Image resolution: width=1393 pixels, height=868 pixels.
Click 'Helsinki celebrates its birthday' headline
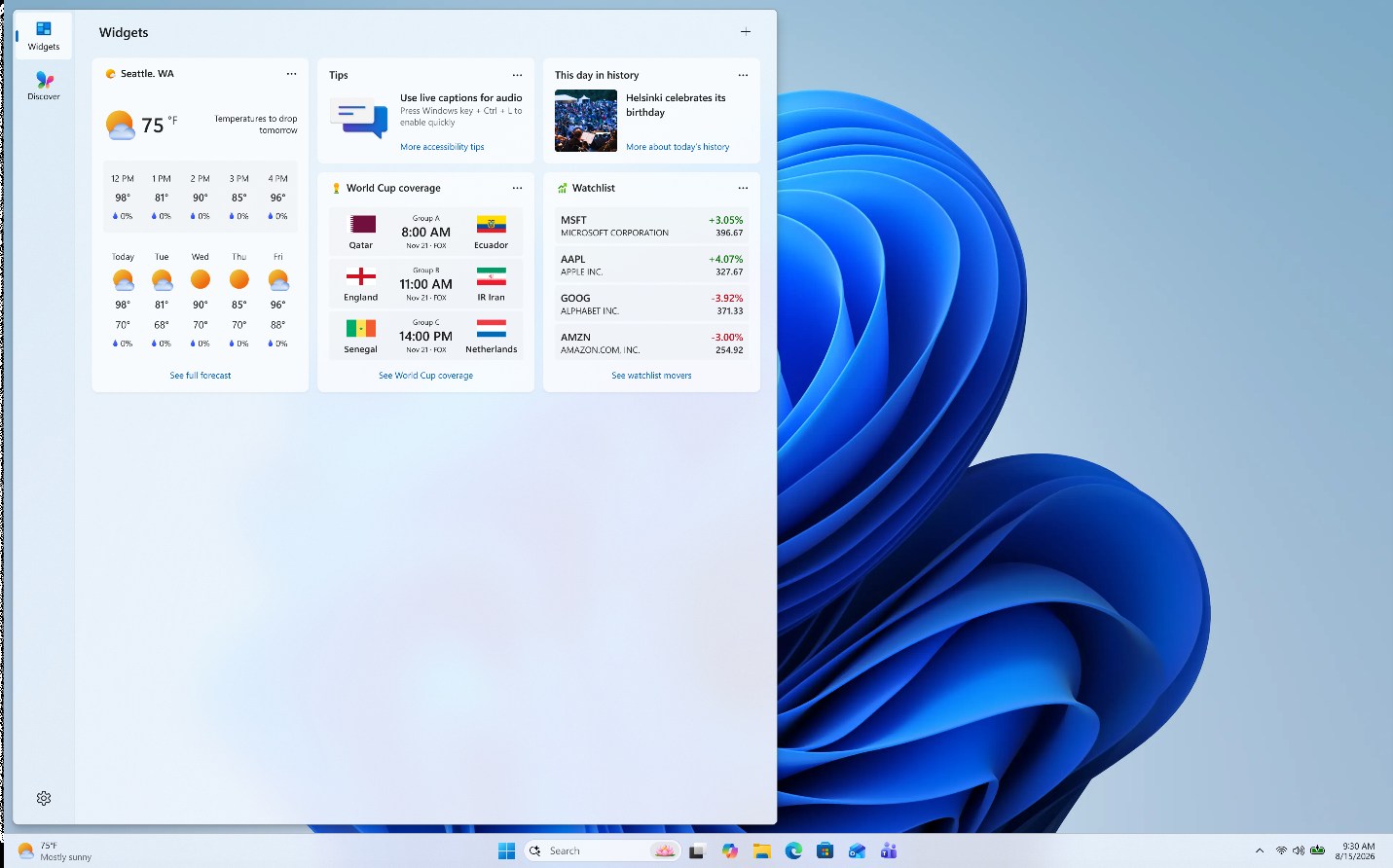(676, 105)
